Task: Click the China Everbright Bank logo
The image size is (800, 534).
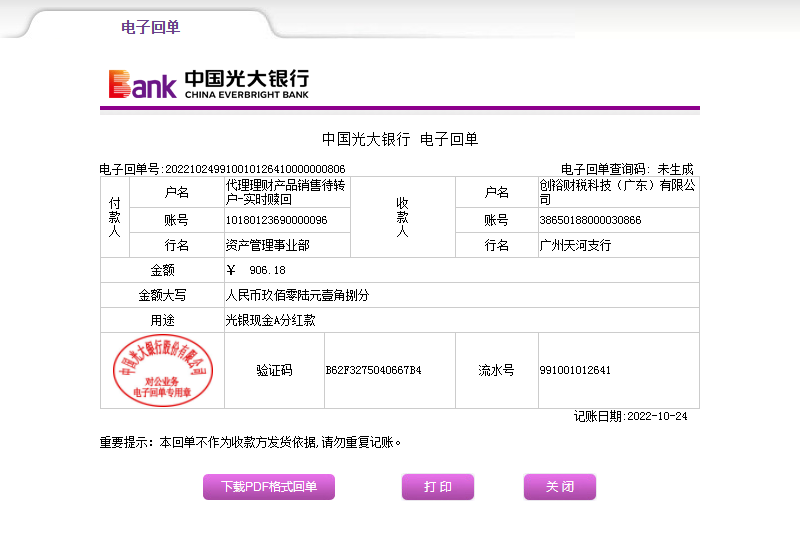Action: pyautogui.click(x=209, y=84)
